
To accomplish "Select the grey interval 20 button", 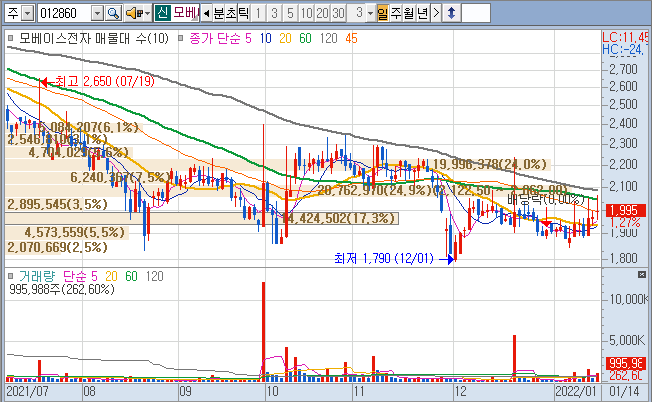I will [322, 13].
